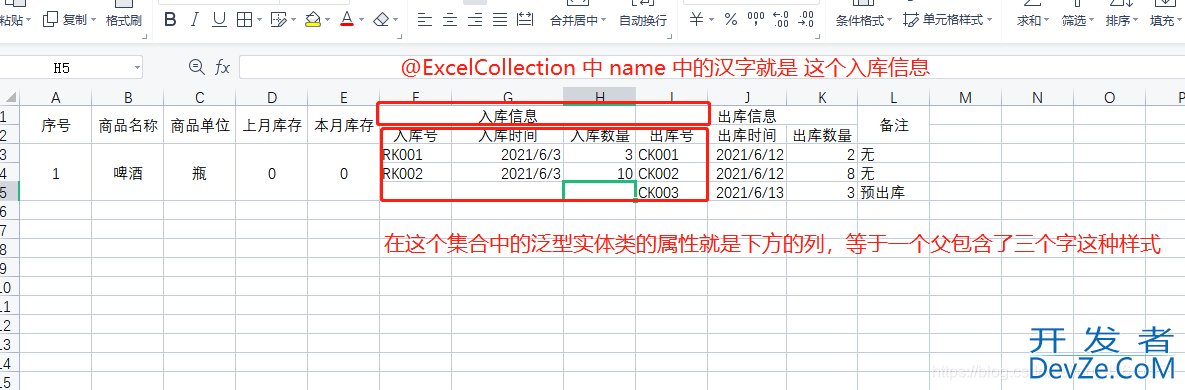Viewport: 1185px width, 390px height.
Task: Center text horizontally
Action: pos(450,20)
